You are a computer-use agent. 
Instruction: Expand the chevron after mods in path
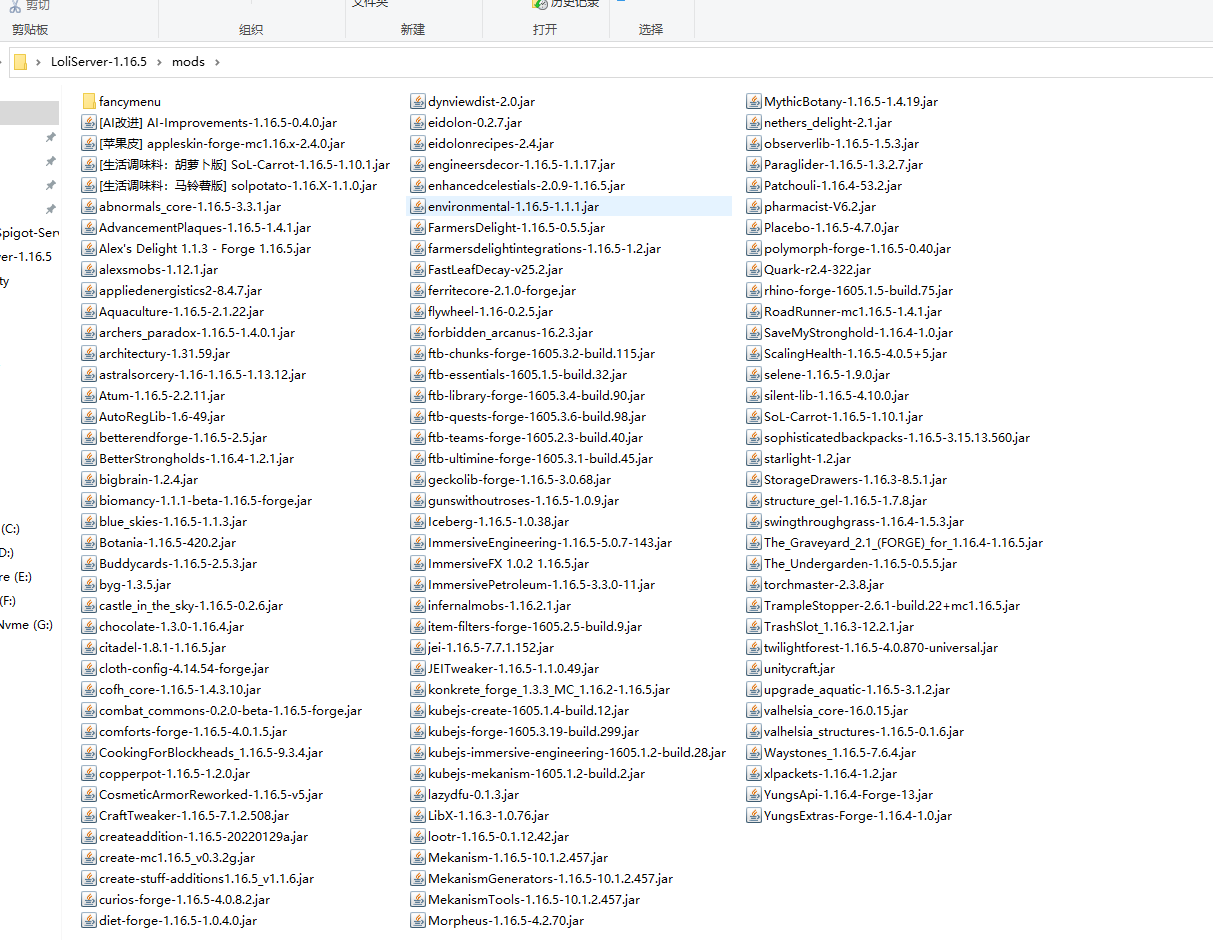(217, 62)
